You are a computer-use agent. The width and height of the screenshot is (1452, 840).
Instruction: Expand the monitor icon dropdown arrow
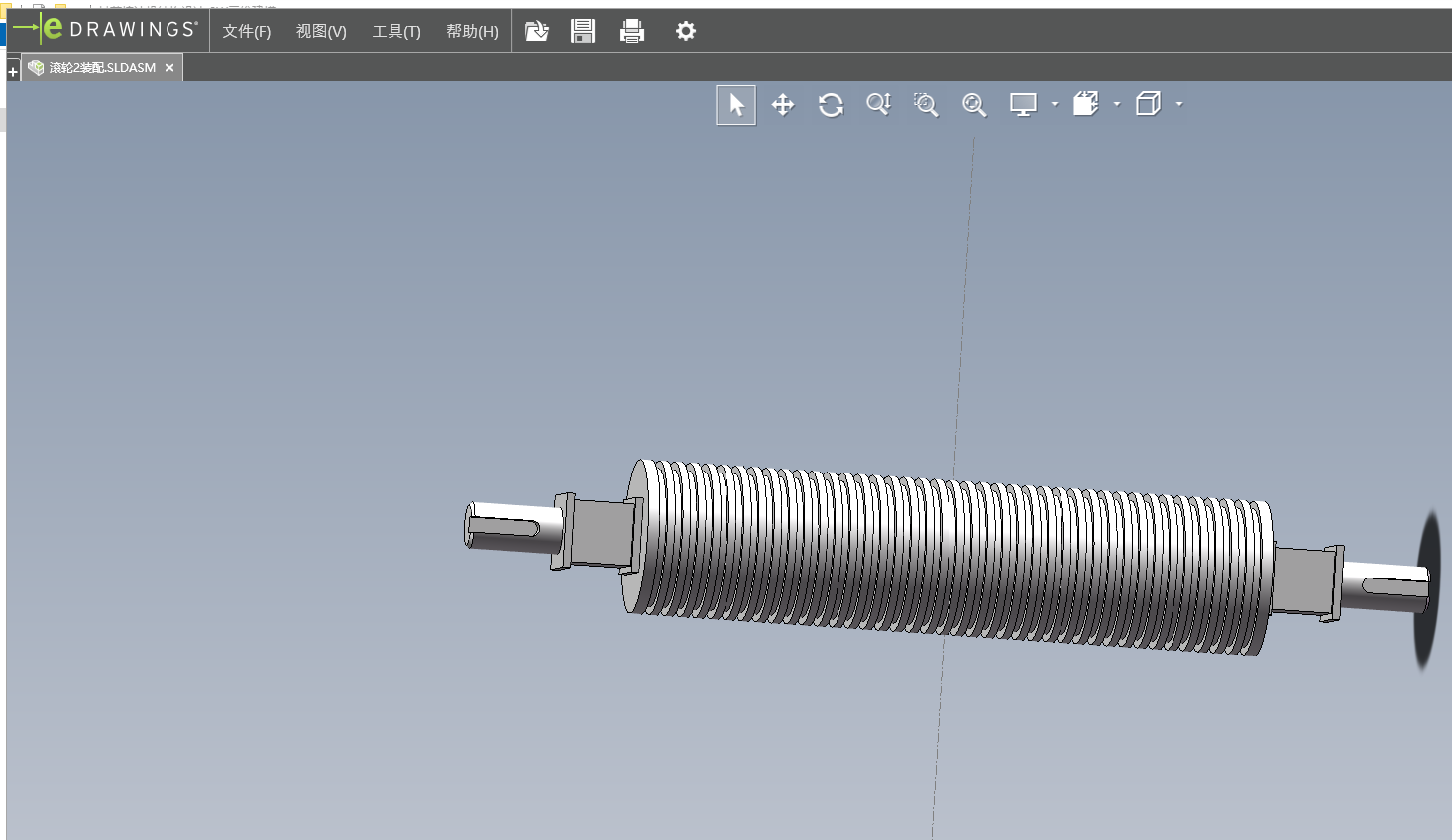coord(1055,104)
